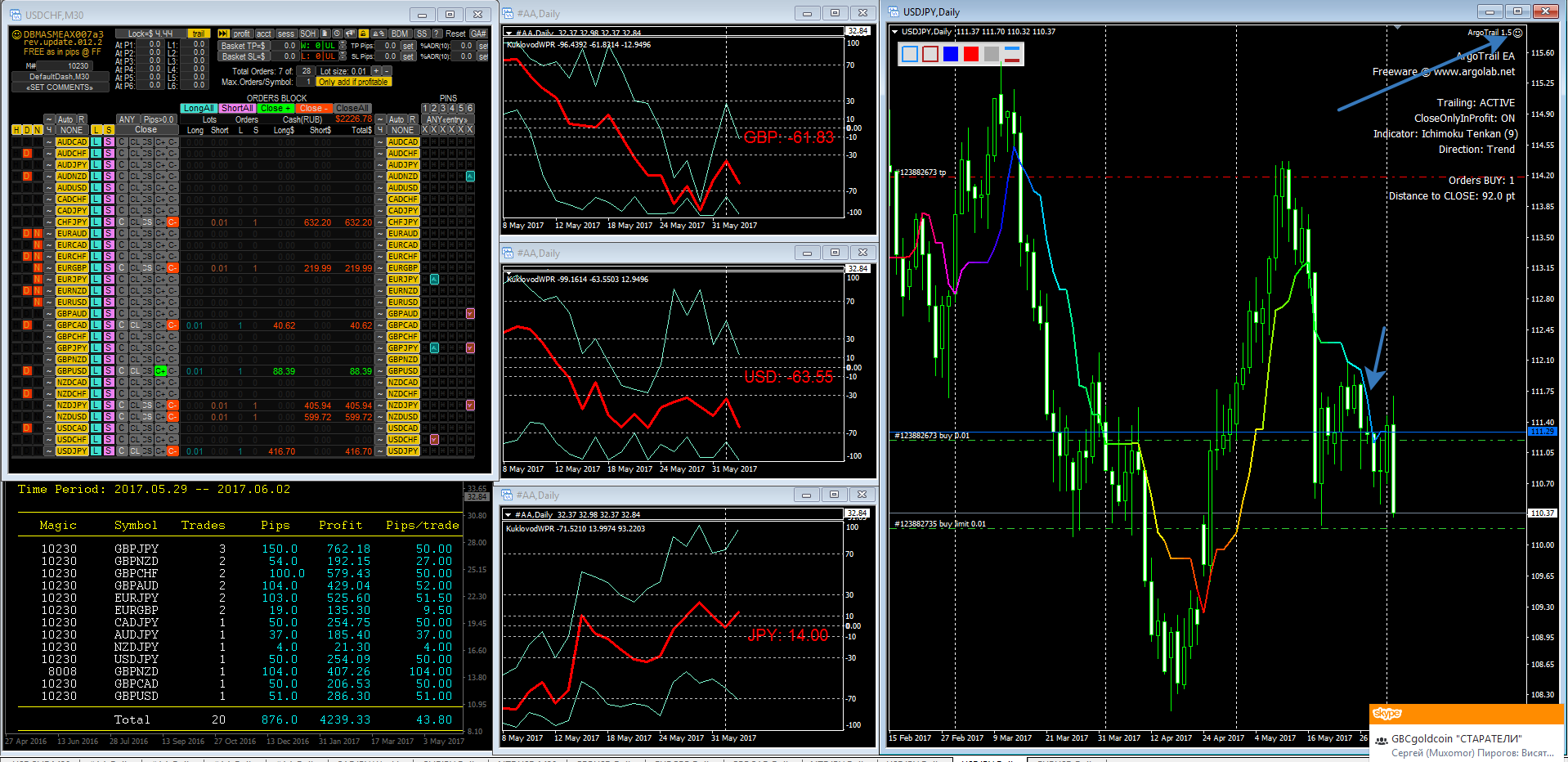1568x762 pixels.
Task: Click the Basket TP stepper arrows
Action: tap(343, 46)
